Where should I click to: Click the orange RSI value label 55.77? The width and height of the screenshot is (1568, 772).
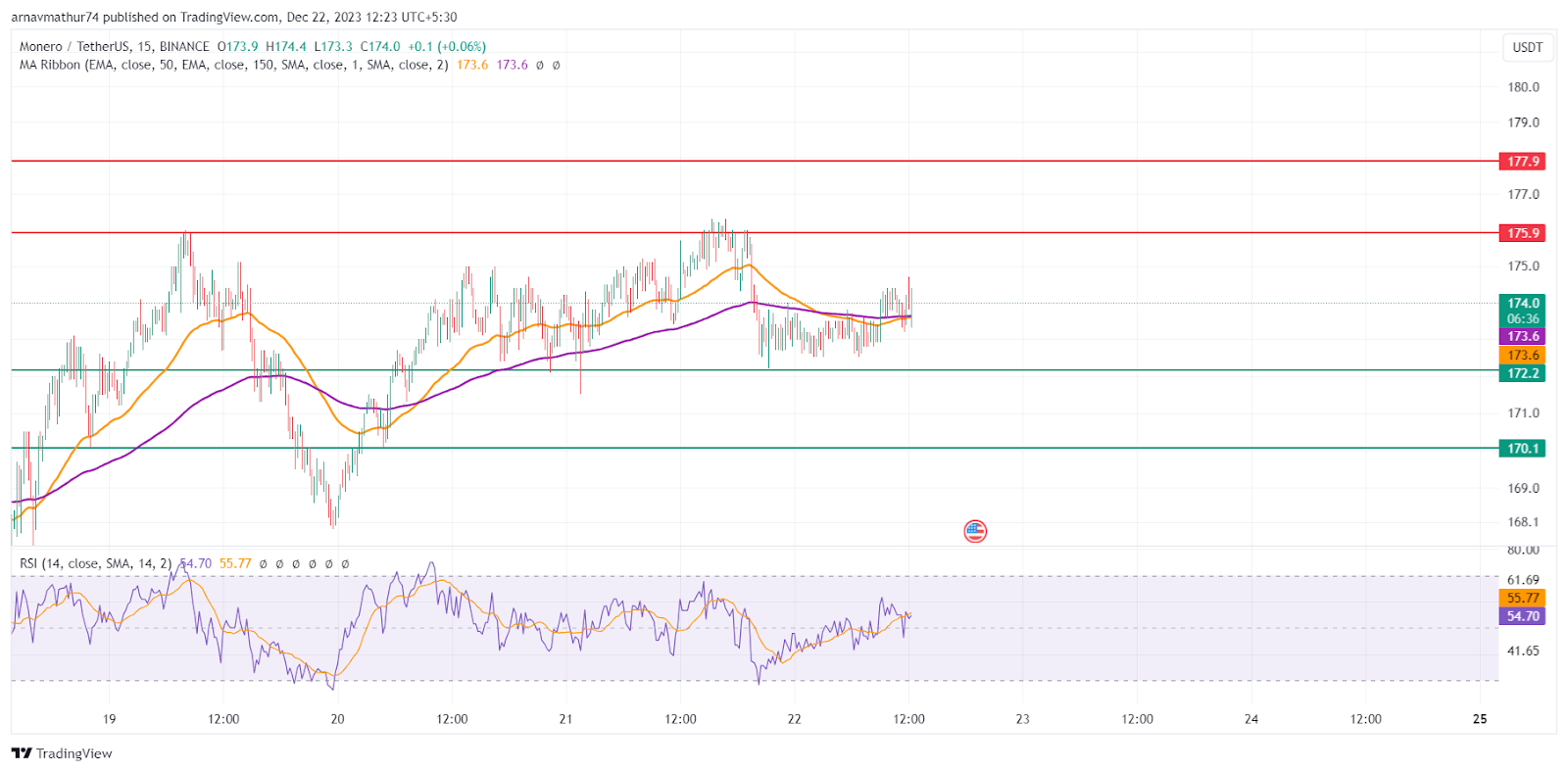[x=1522, y=598]
